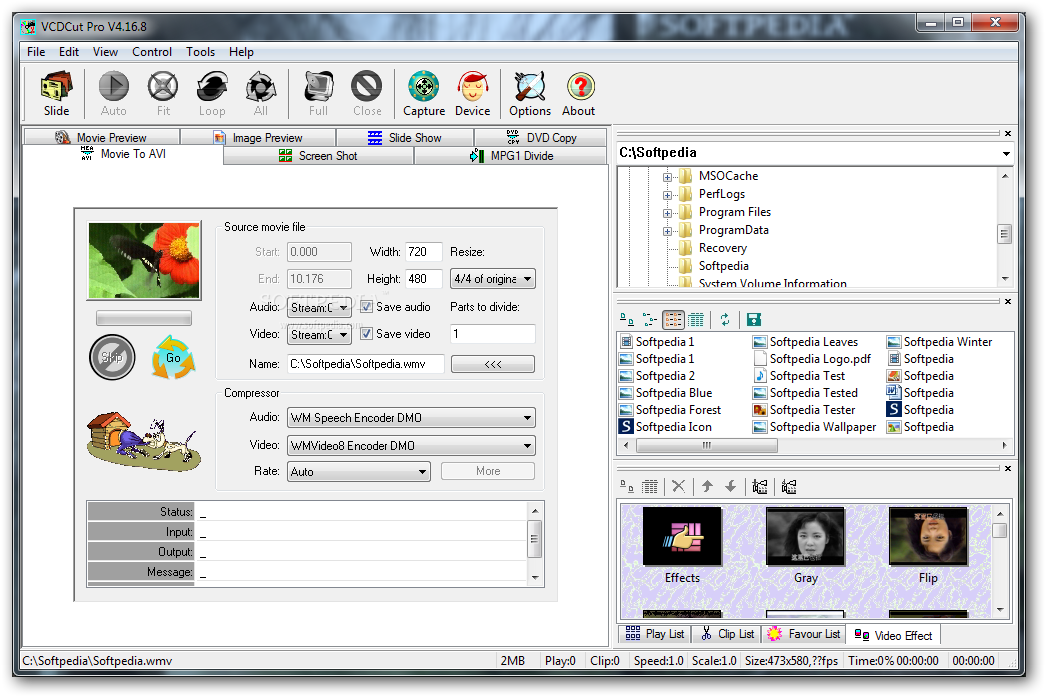Expand the ProgramData folder node
This screenshot has width=1046, height=697.
point(667,231)
